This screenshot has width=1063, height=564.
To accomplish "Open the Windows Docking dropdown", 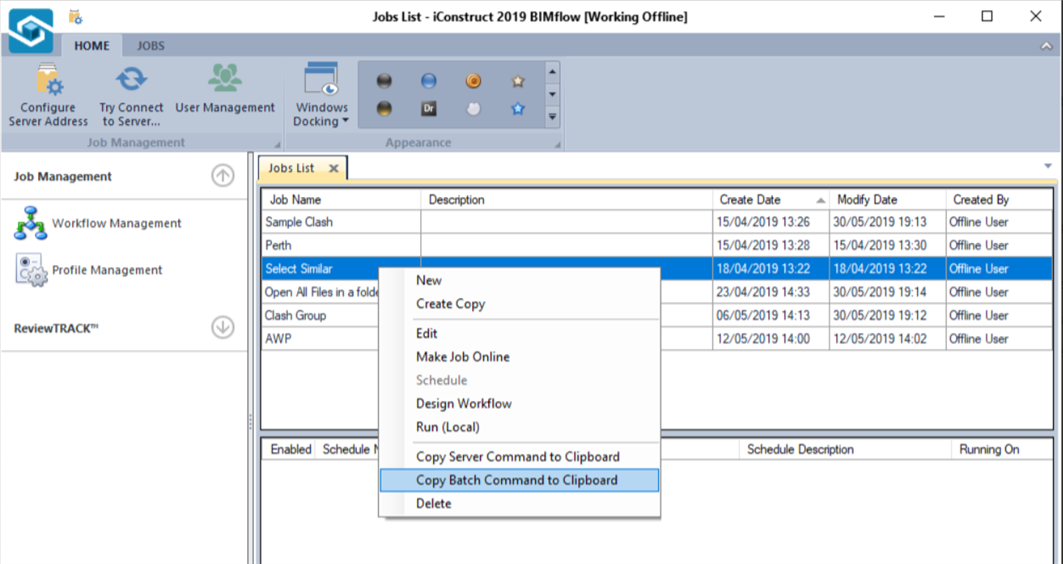I will tap(321, 96).
